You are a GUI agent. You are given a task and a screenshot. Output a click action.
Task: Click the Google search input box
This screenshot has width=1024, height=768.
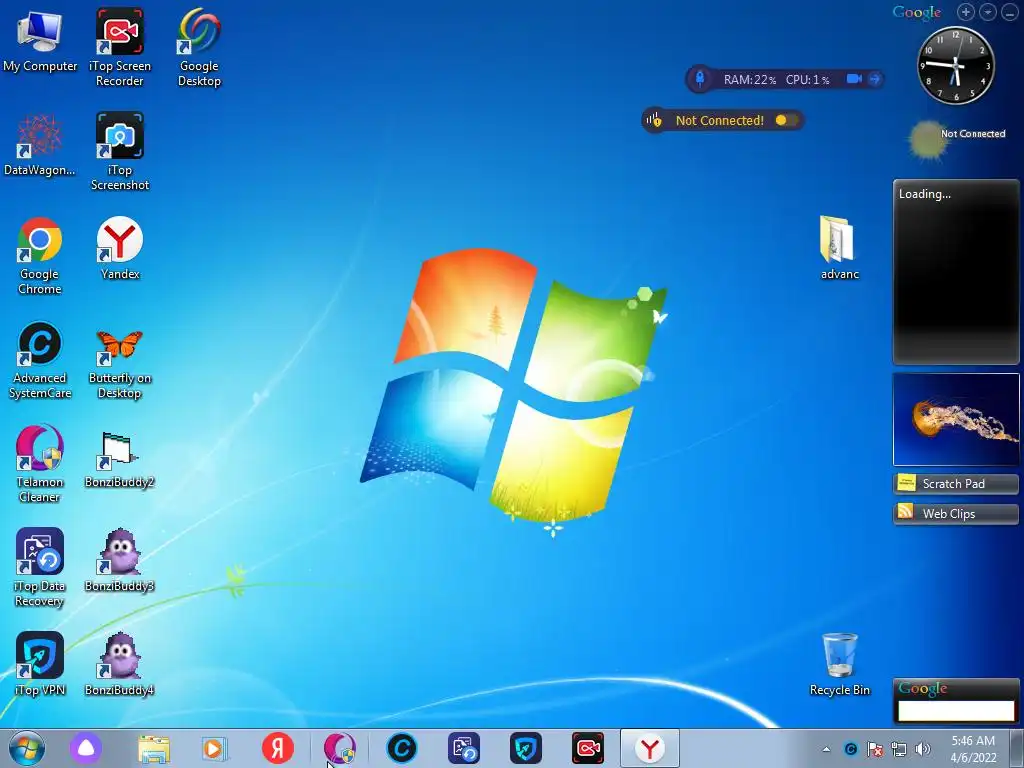[x=956, y=711]
